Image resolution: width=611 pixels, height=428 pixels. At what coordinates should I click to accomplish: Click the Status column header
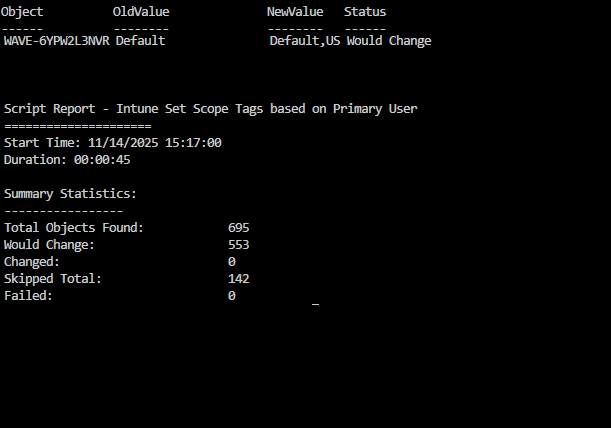[x=365, y=12]
